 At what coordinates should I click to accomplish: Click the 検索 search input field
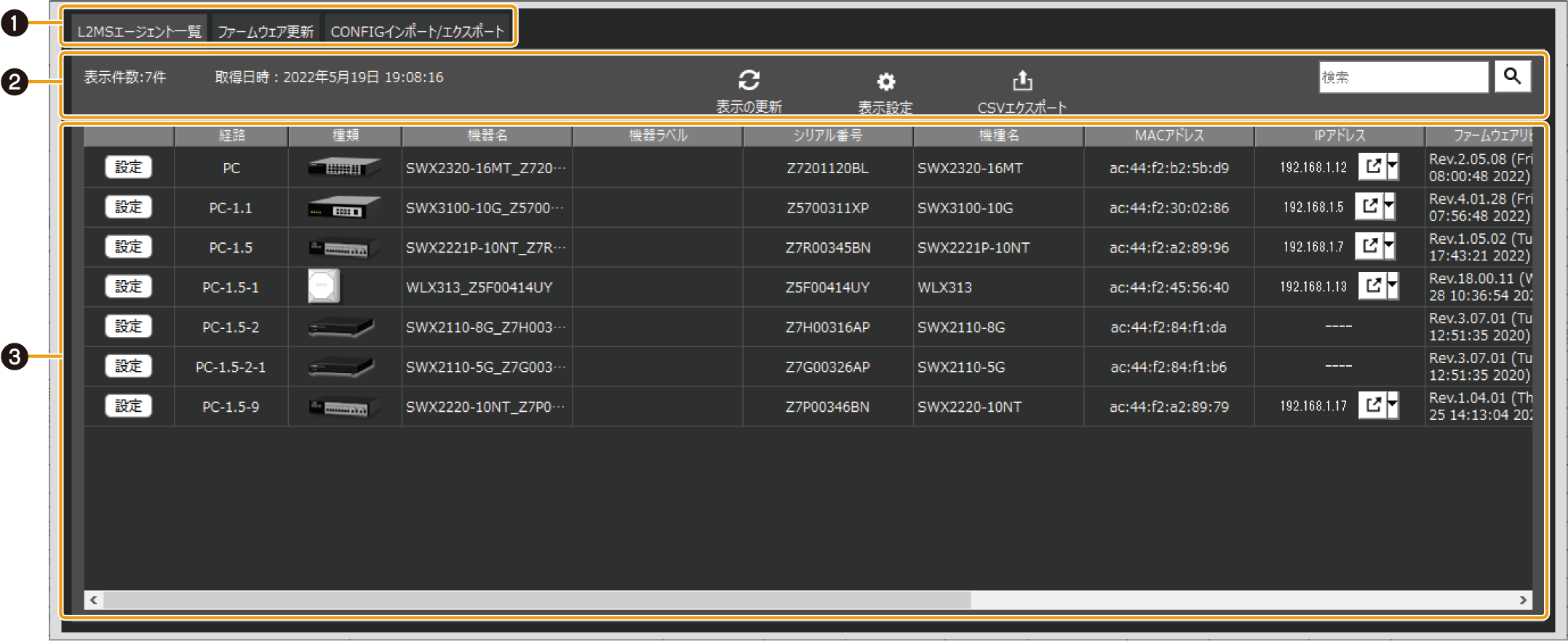(1404, 76)
